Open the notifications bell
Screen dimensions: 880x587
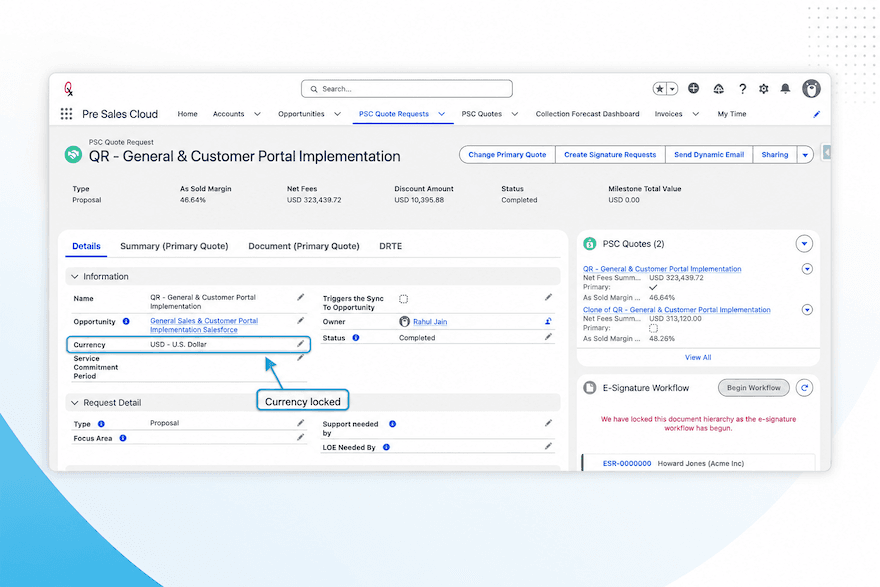785,89
